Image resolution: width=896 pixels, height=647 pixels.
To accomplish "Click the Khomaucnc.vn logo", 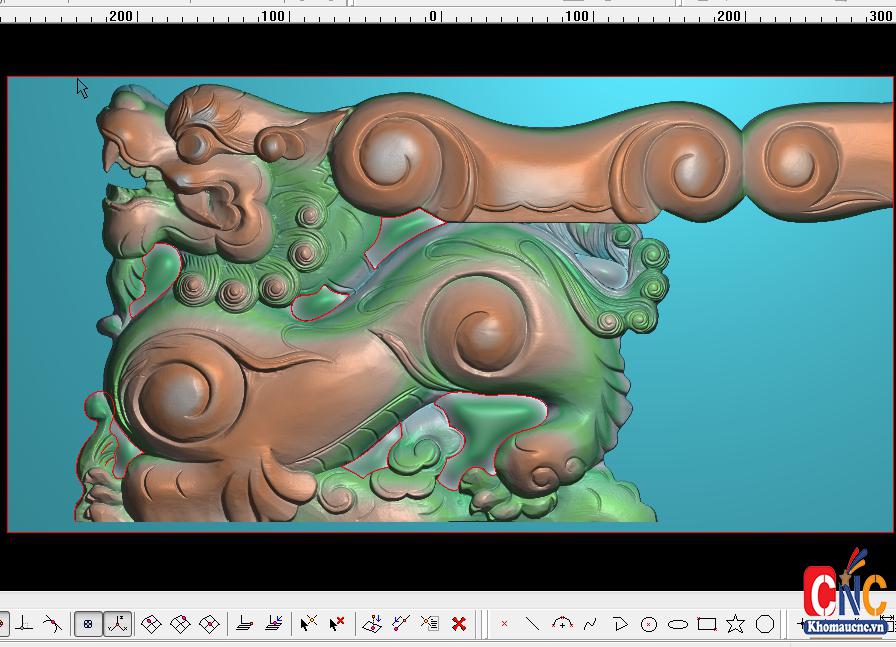I will [845, 600].
